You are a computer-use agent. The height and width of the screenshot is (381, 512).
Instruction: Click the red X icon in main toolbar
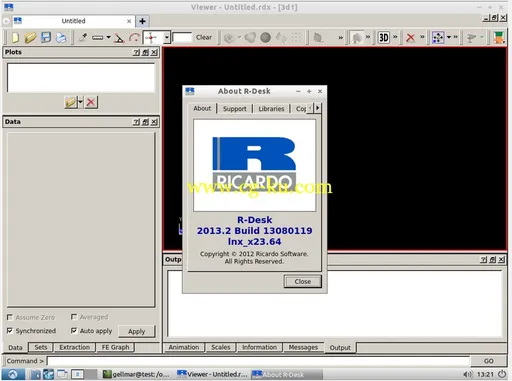(x=410, y=38)
